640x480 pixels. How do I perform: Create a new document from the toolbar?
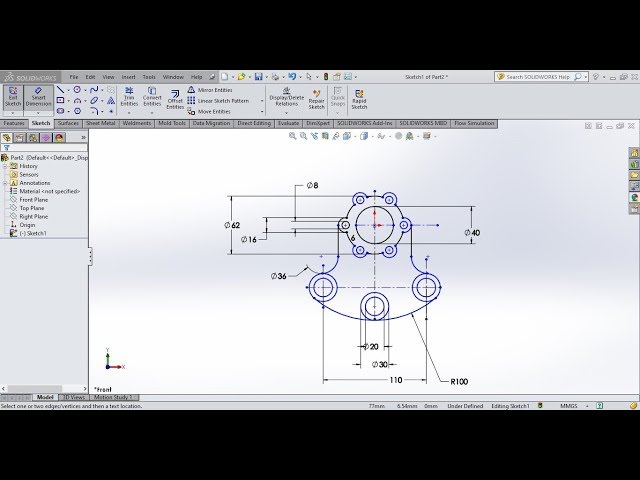click(x=224, y=77)
